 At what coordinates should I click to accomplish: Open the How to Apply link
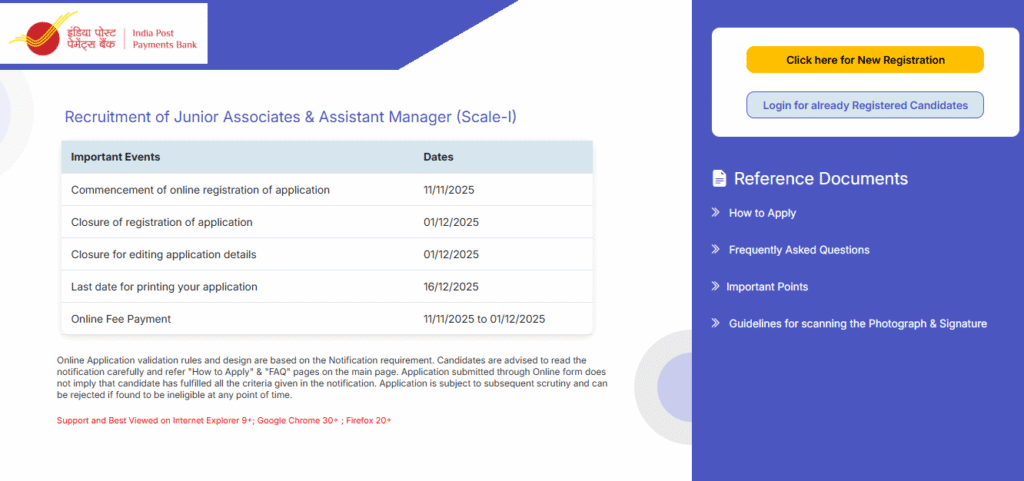762,213
